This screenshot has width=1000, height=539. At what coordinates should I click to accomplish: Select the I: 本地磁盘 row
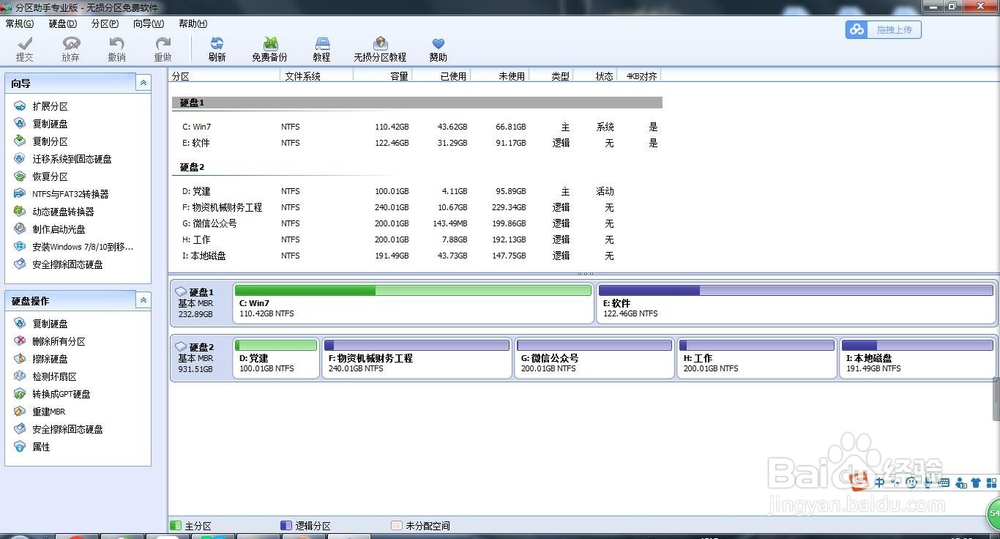pos(417,256)
